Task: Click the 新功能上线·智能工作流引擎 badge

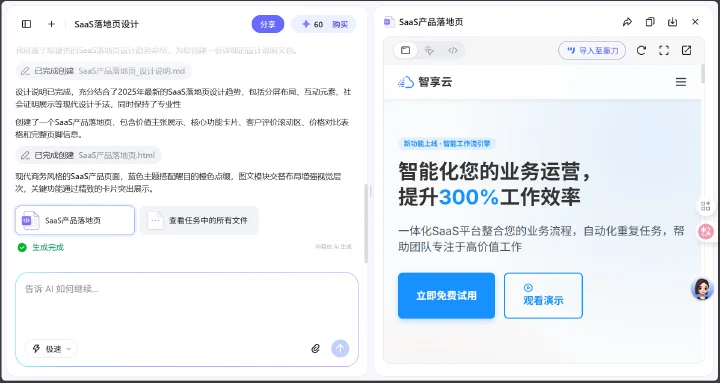Action: 447,144
